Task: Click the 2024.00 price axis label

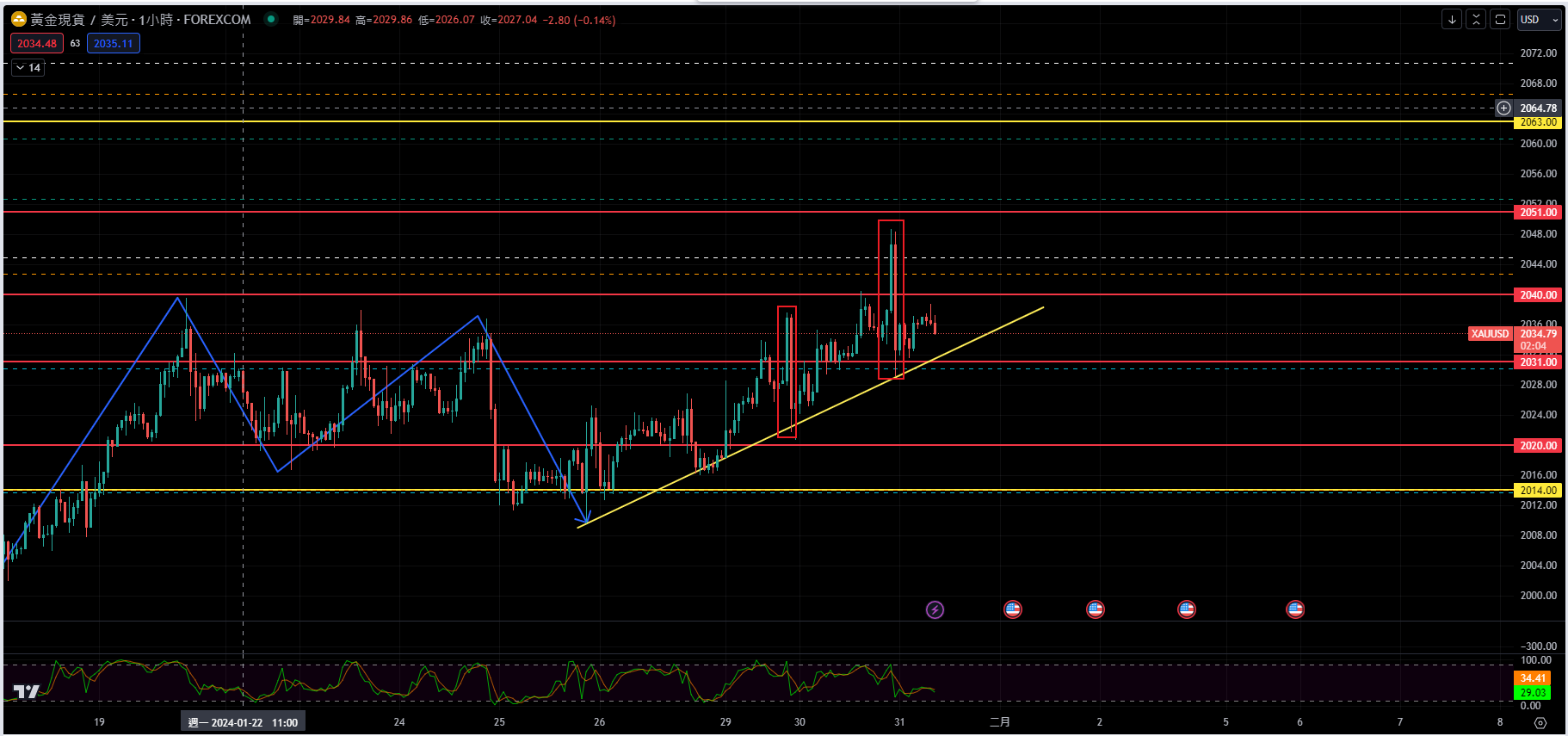Action: 1538,415
